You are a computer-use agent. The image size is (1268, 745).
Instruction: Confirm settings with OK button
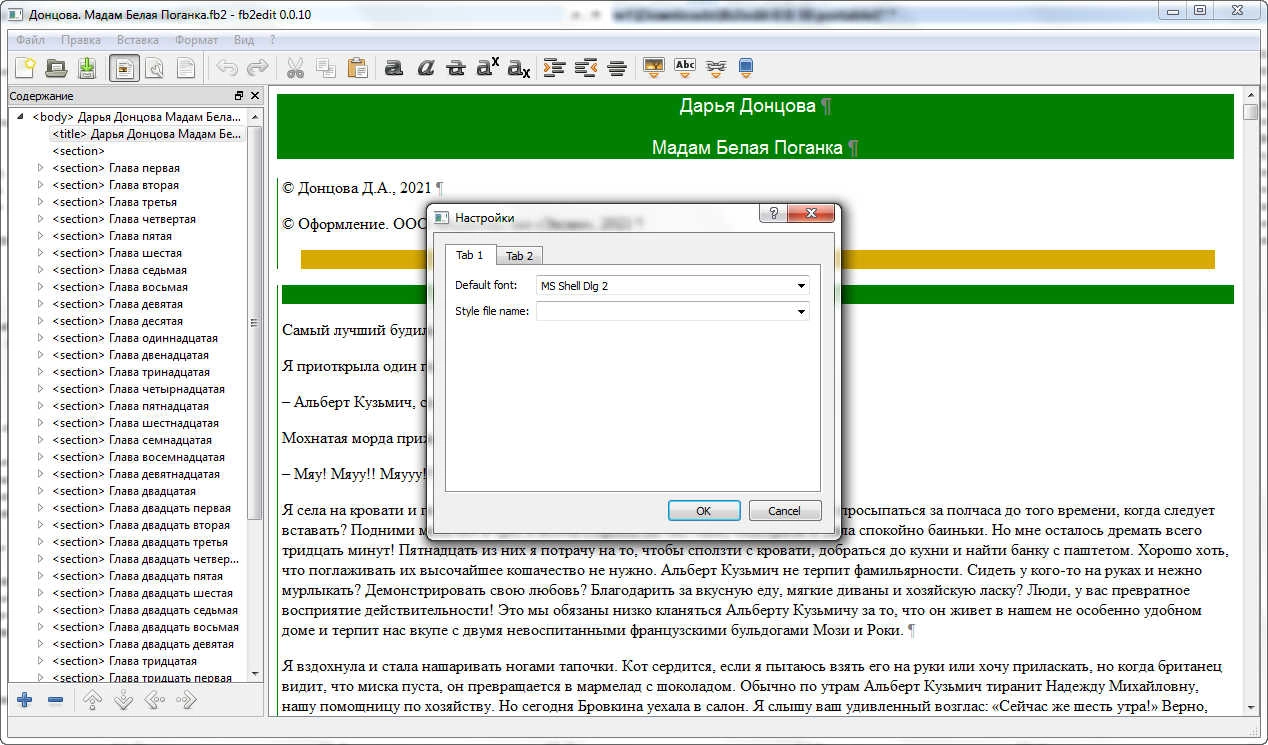pyautogui.click(x=703, y=510)
